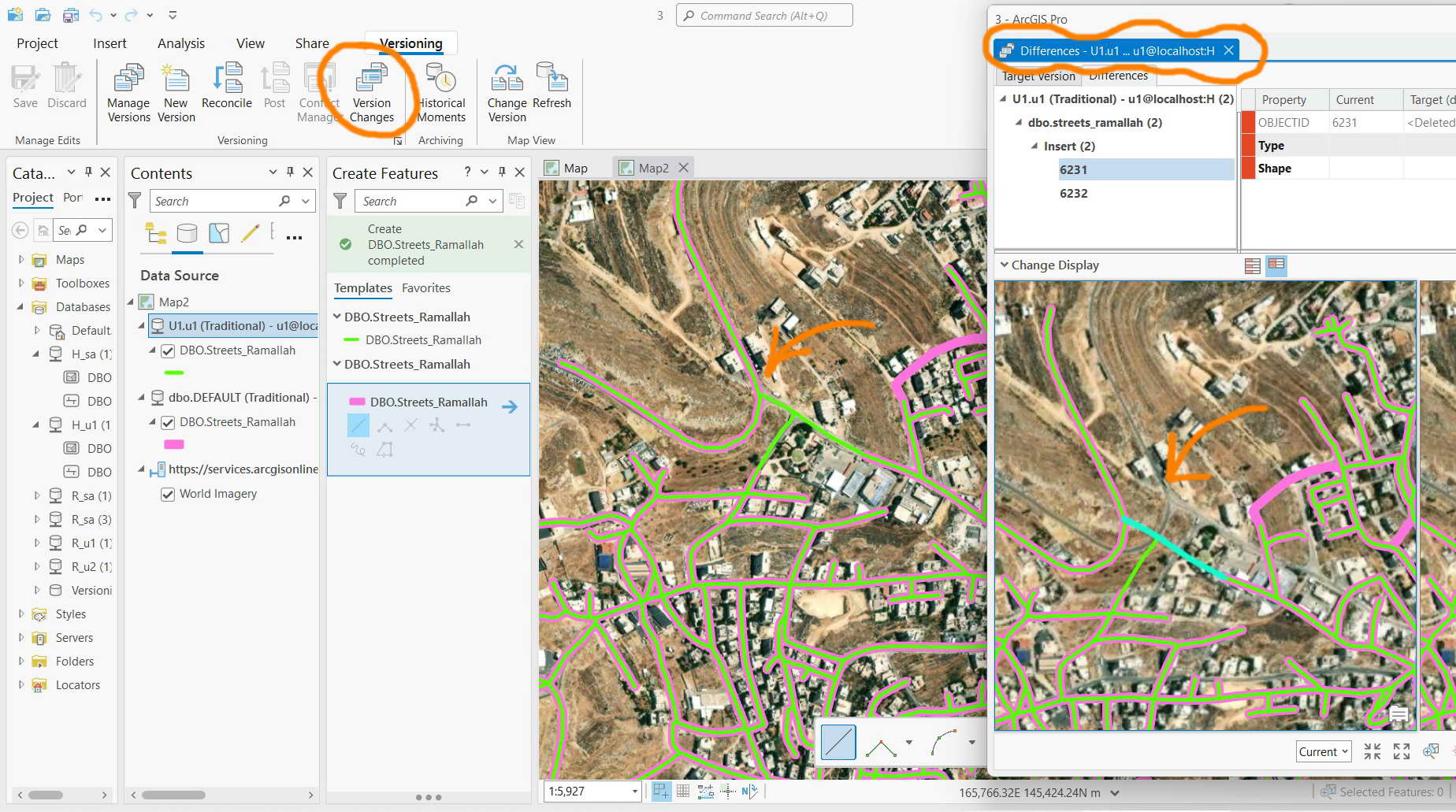This screenshot has width=1456, height=812.
Task: Expand the Toolboxes catalog node
Action: click(21, 283)
